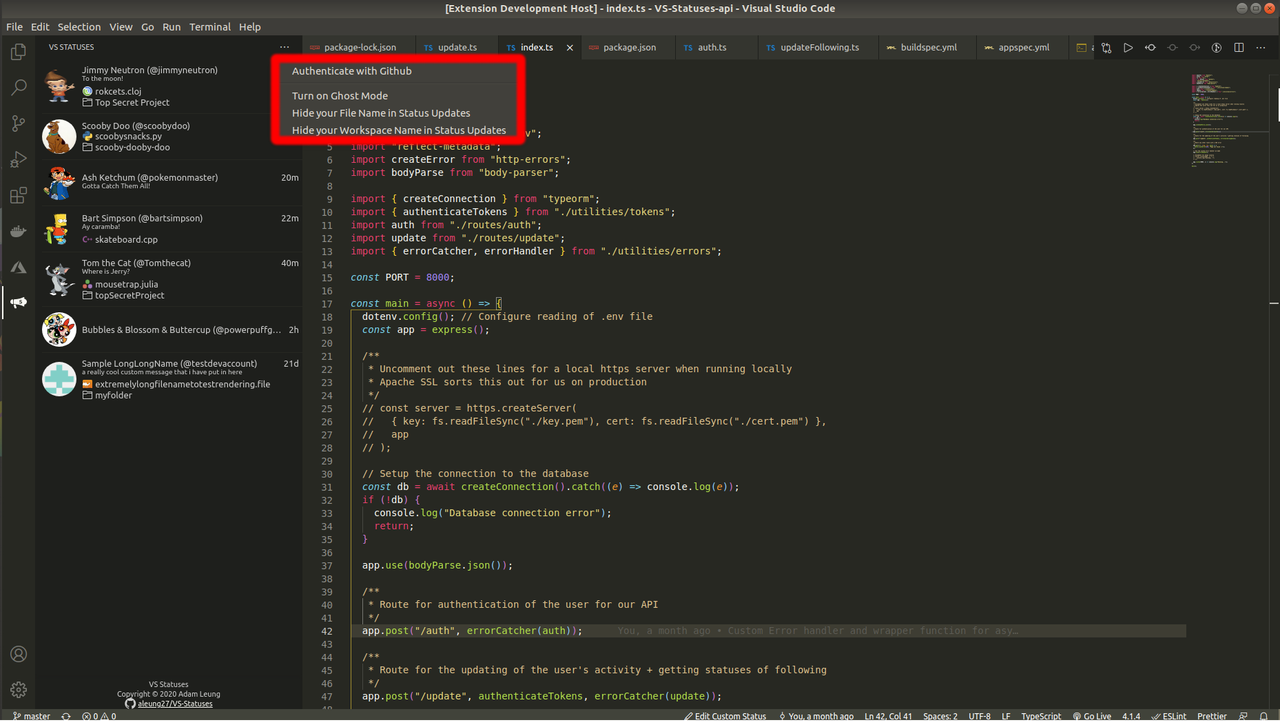1280x721 pixels.
Task: Click the master branch indicator
Action: click(x=30, y=716)
